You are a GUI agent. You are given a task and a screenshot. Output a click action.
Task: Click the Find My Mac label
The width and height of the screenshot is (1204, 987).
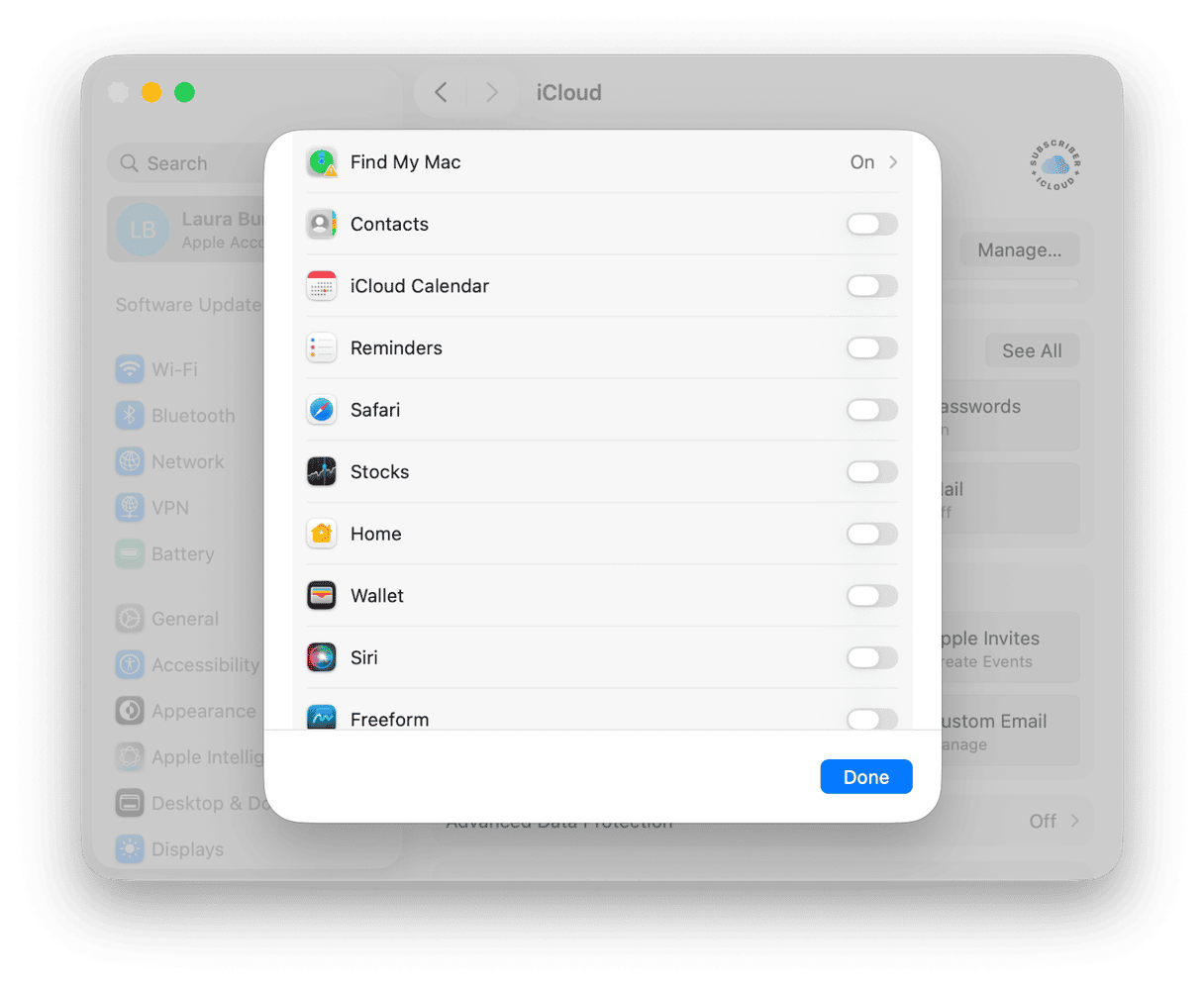coord(406,162)
